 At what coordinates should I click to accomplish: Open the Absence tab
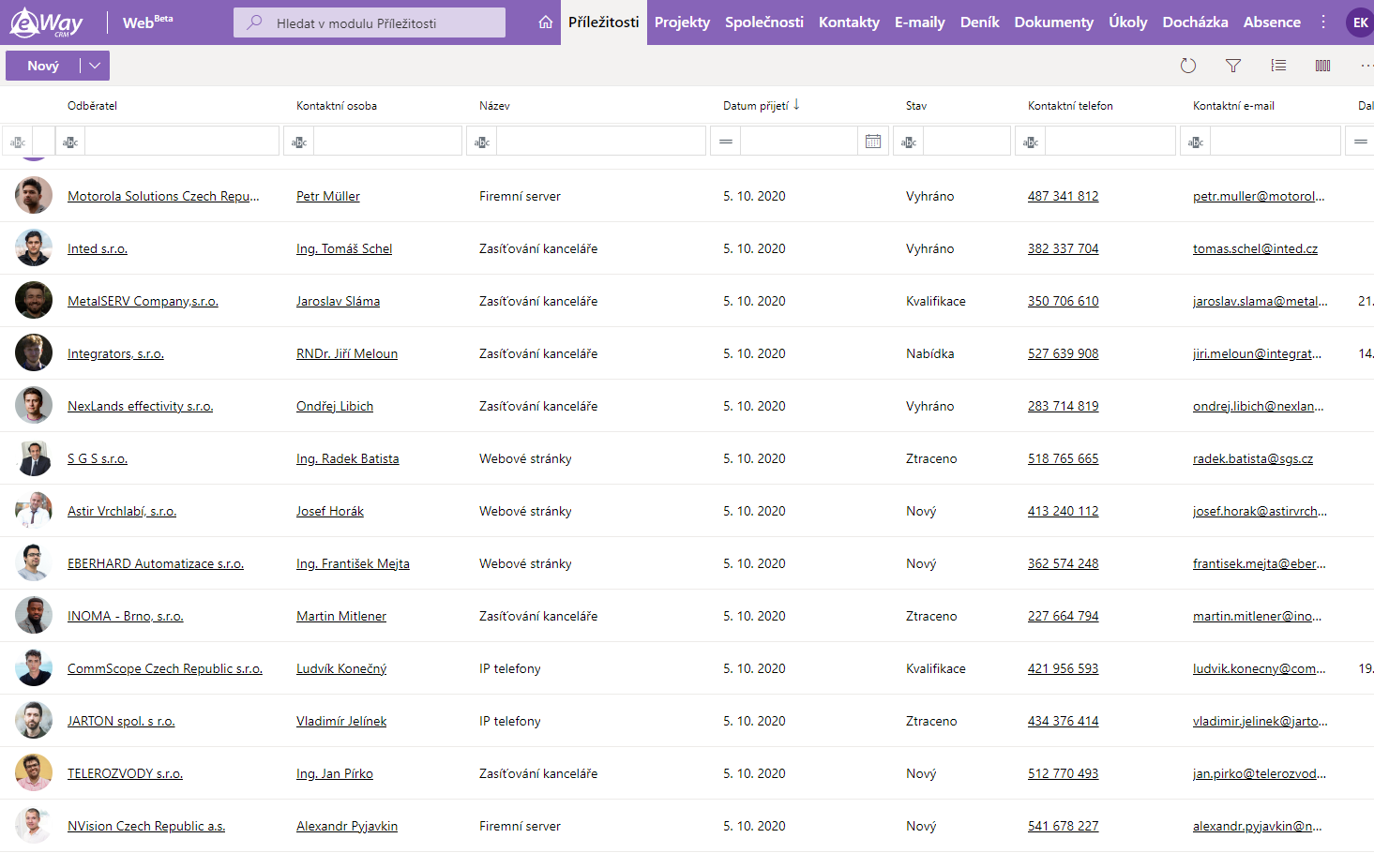1272,22
